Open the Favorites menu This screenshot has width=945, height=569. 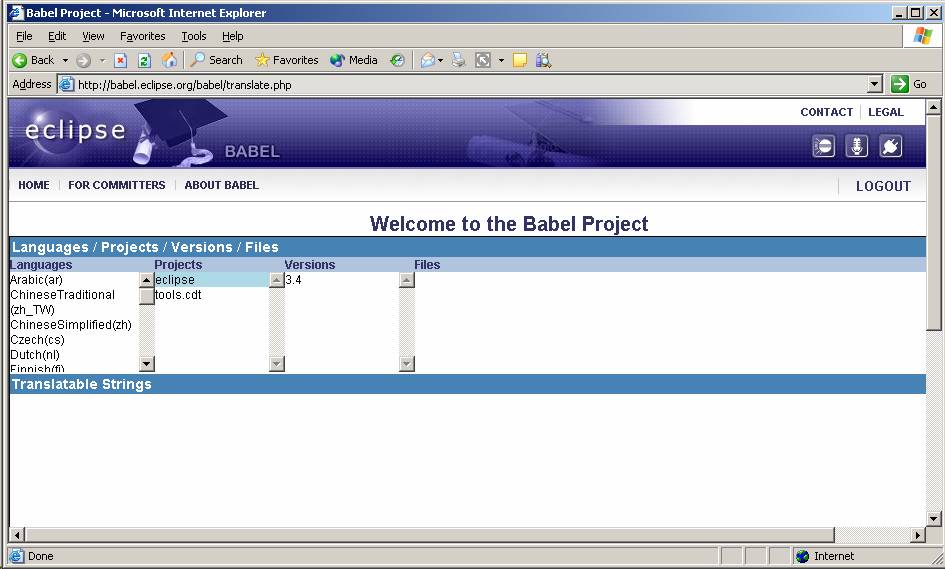143,36
